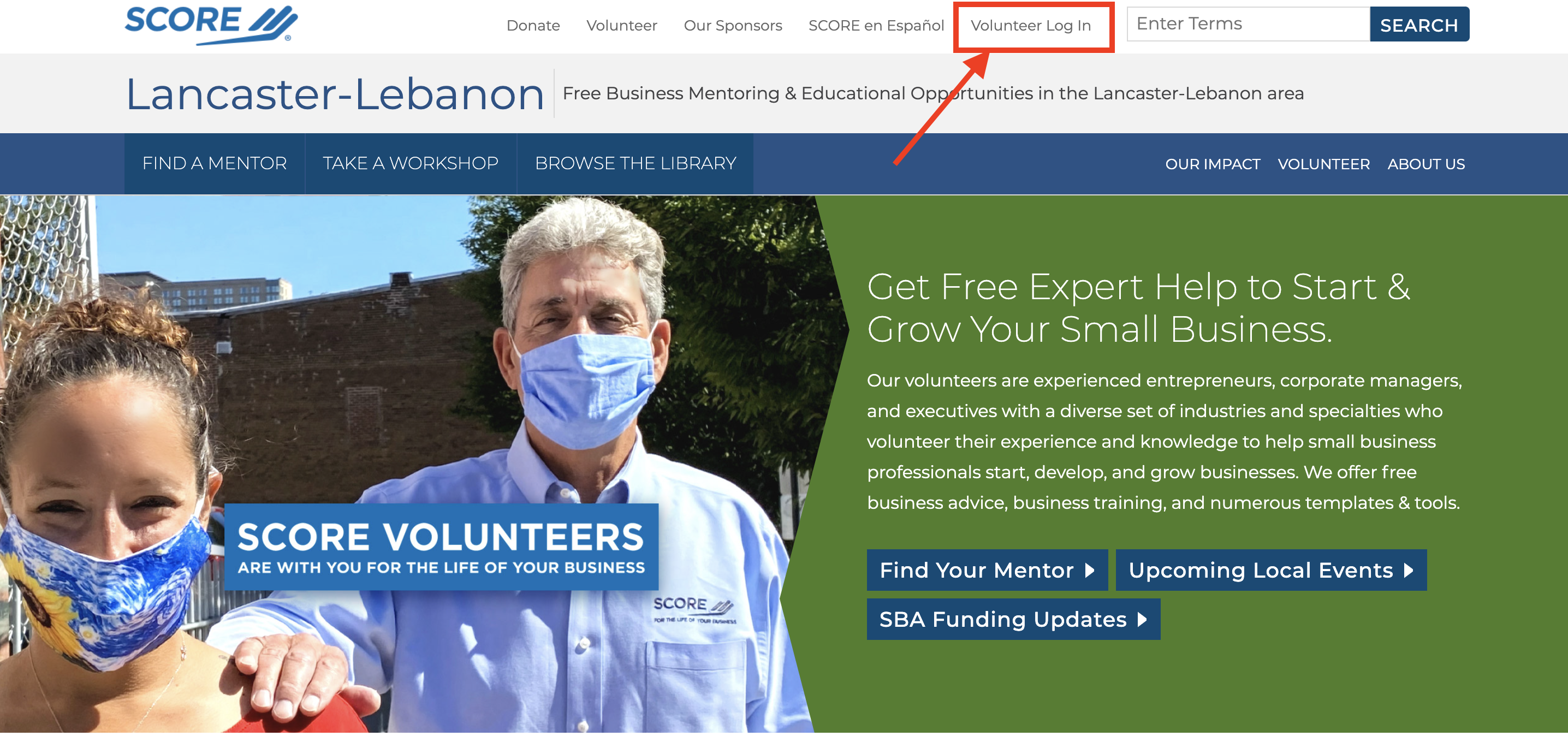Switch to SCORE en Español
The image size is (1568, 736).
tap(876, 26)
